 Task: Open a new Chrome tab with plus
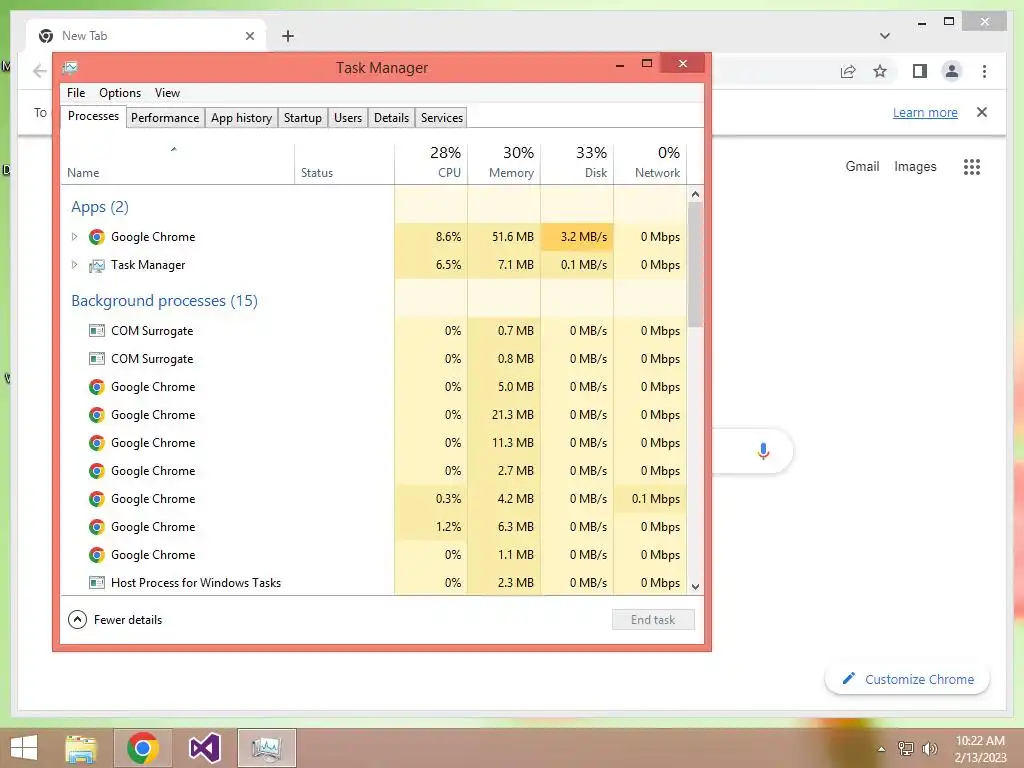coord(288,36)
